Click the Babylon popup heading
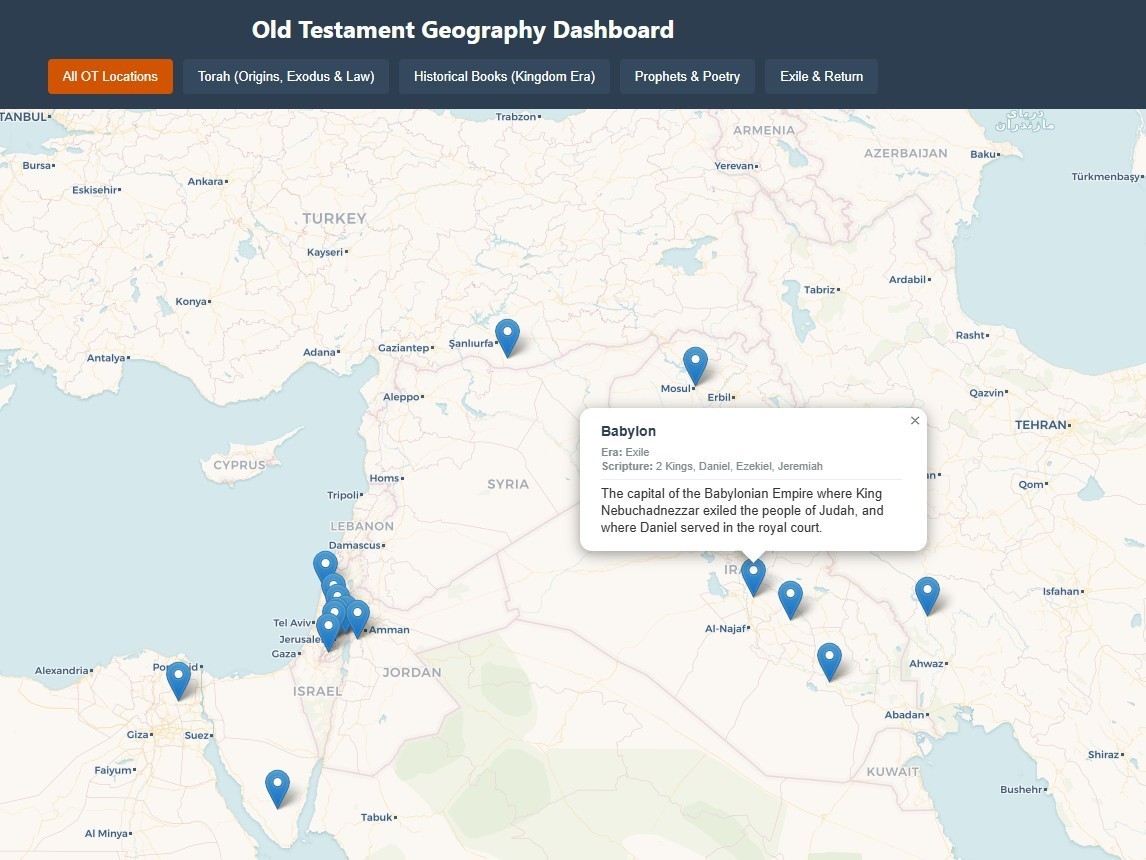The image size is (1146, 860). point(629,431)
